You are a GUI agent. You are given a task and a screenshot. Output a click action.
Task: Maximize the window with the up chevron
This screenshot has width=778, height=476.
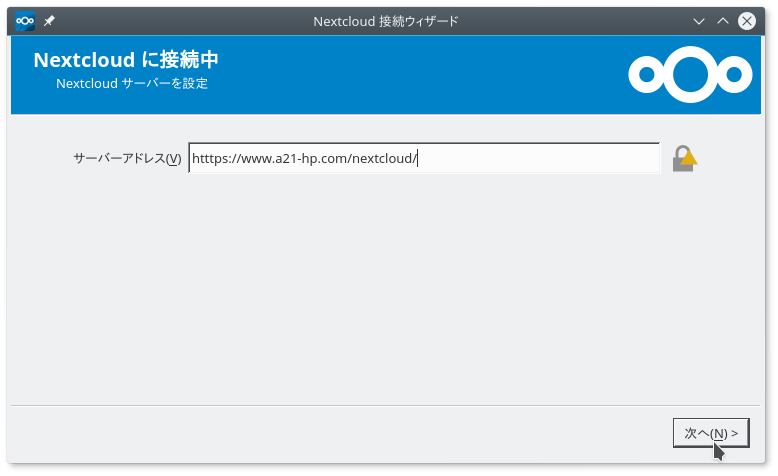(723, 21)
